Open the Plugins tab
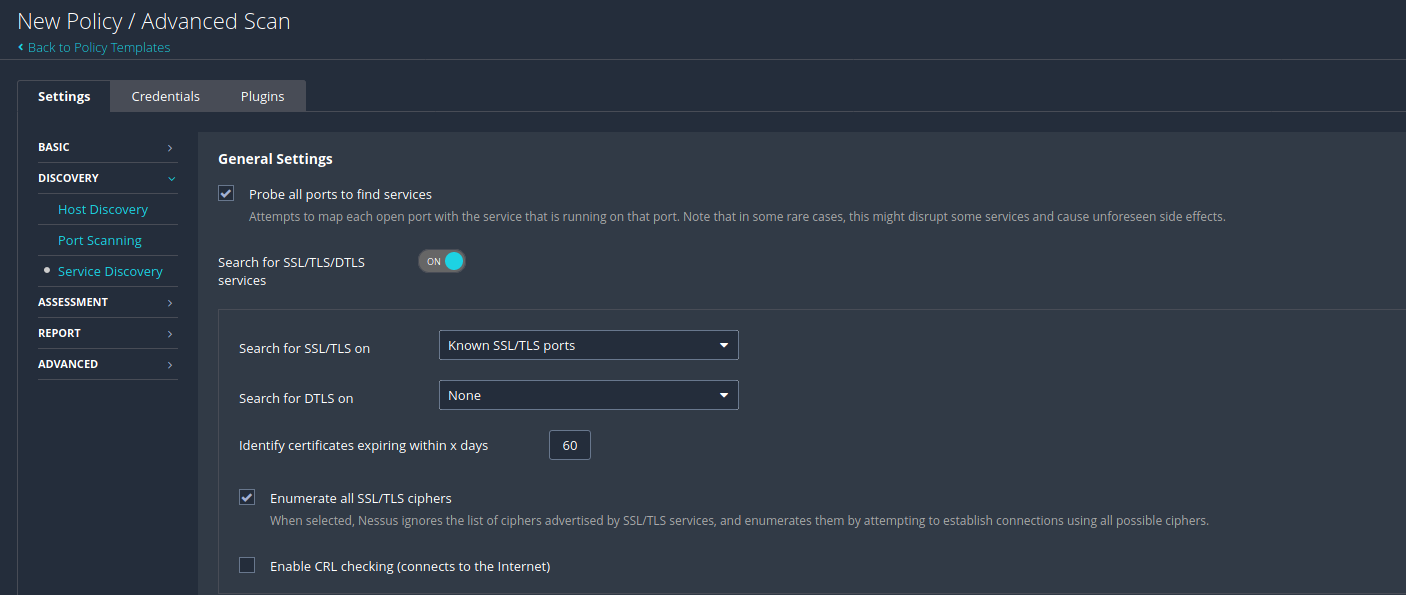 coord(262,97)
